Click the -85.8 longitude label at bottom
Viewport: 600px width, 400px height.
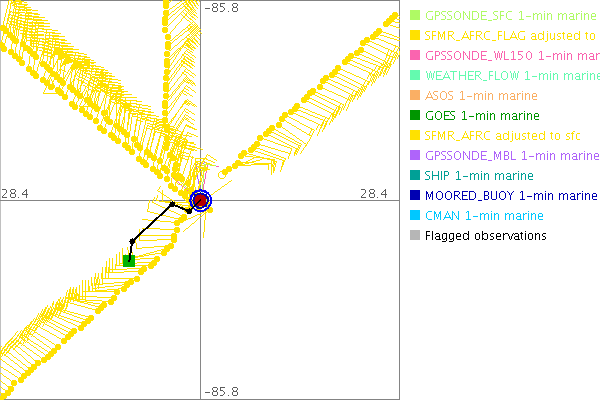(x=221, y=392)
